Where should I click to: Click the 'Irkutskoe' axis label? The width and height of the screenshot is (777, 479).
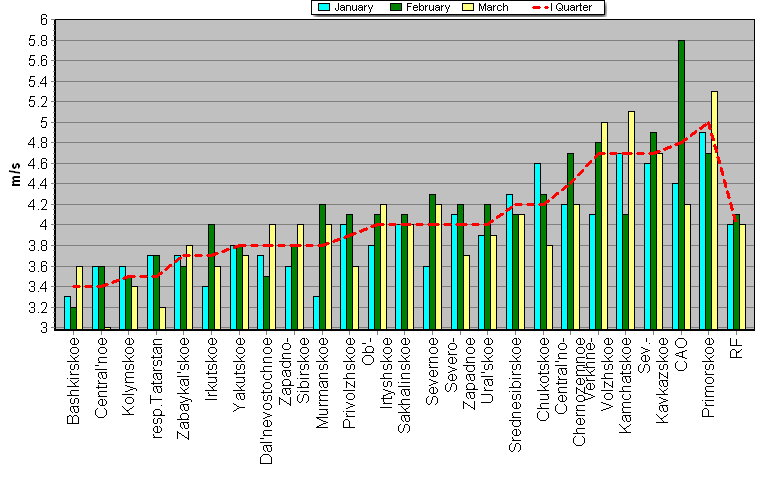[x=211, y=369]
